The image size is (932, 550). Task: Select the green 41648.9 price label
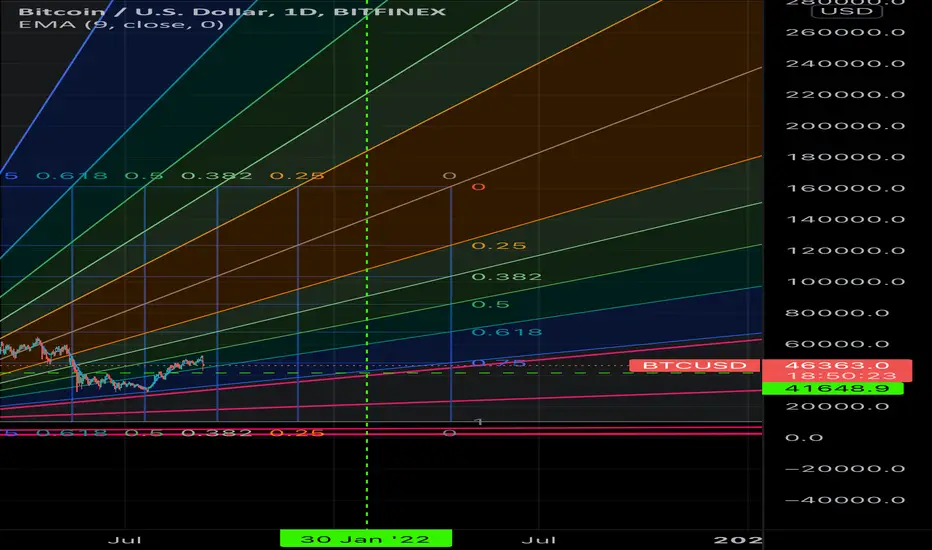click(833, 388)
